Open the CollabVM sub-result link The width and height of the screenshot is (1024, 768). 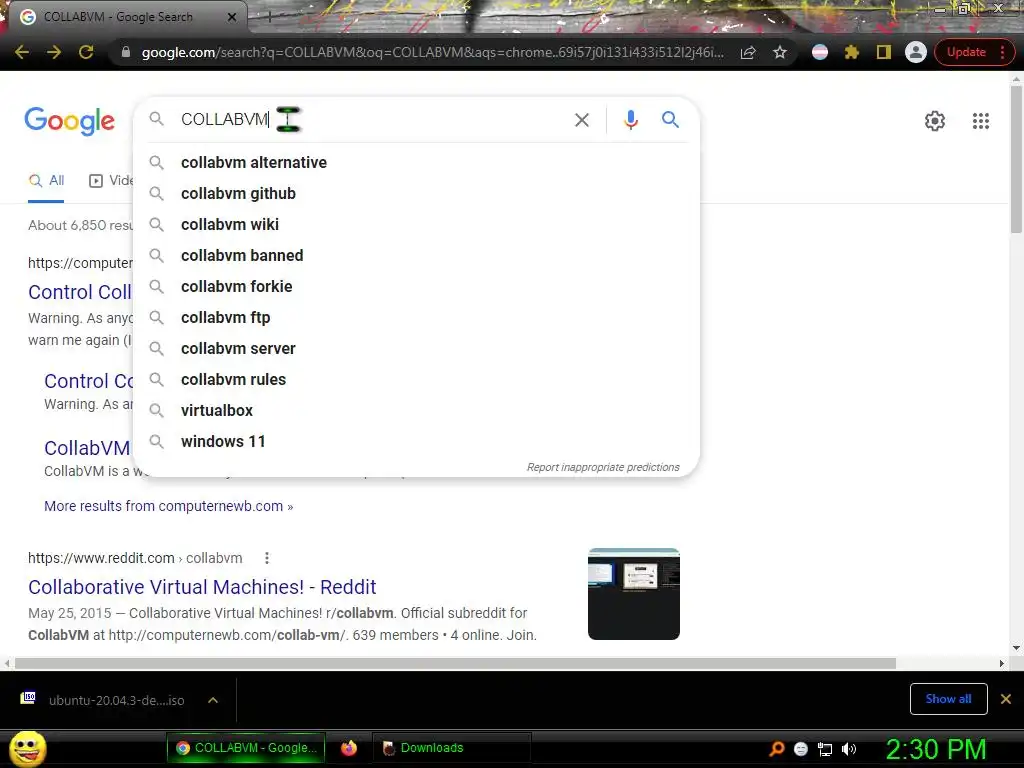[x=87, y=448]
